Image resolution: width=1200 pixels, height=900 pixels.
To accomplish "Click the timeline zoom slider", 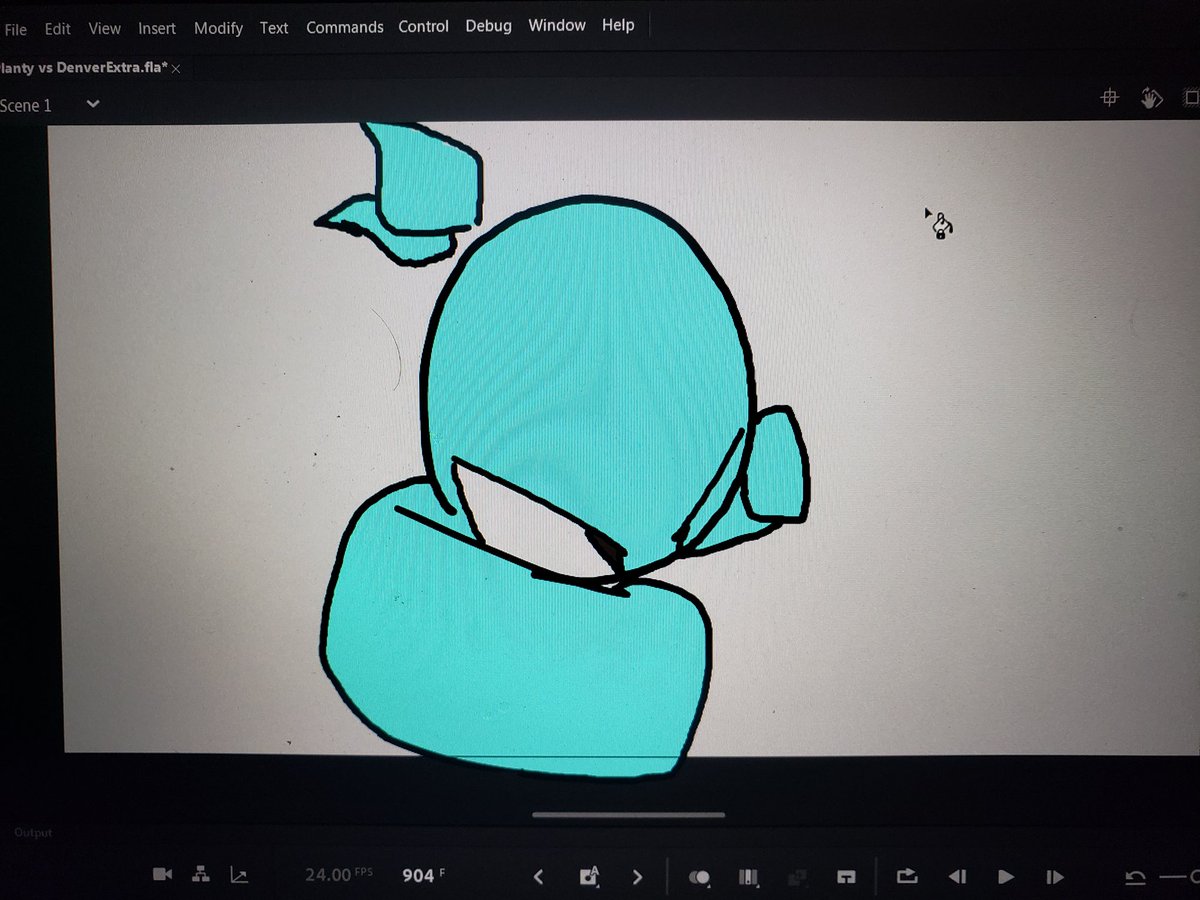I will [1180, 877].
